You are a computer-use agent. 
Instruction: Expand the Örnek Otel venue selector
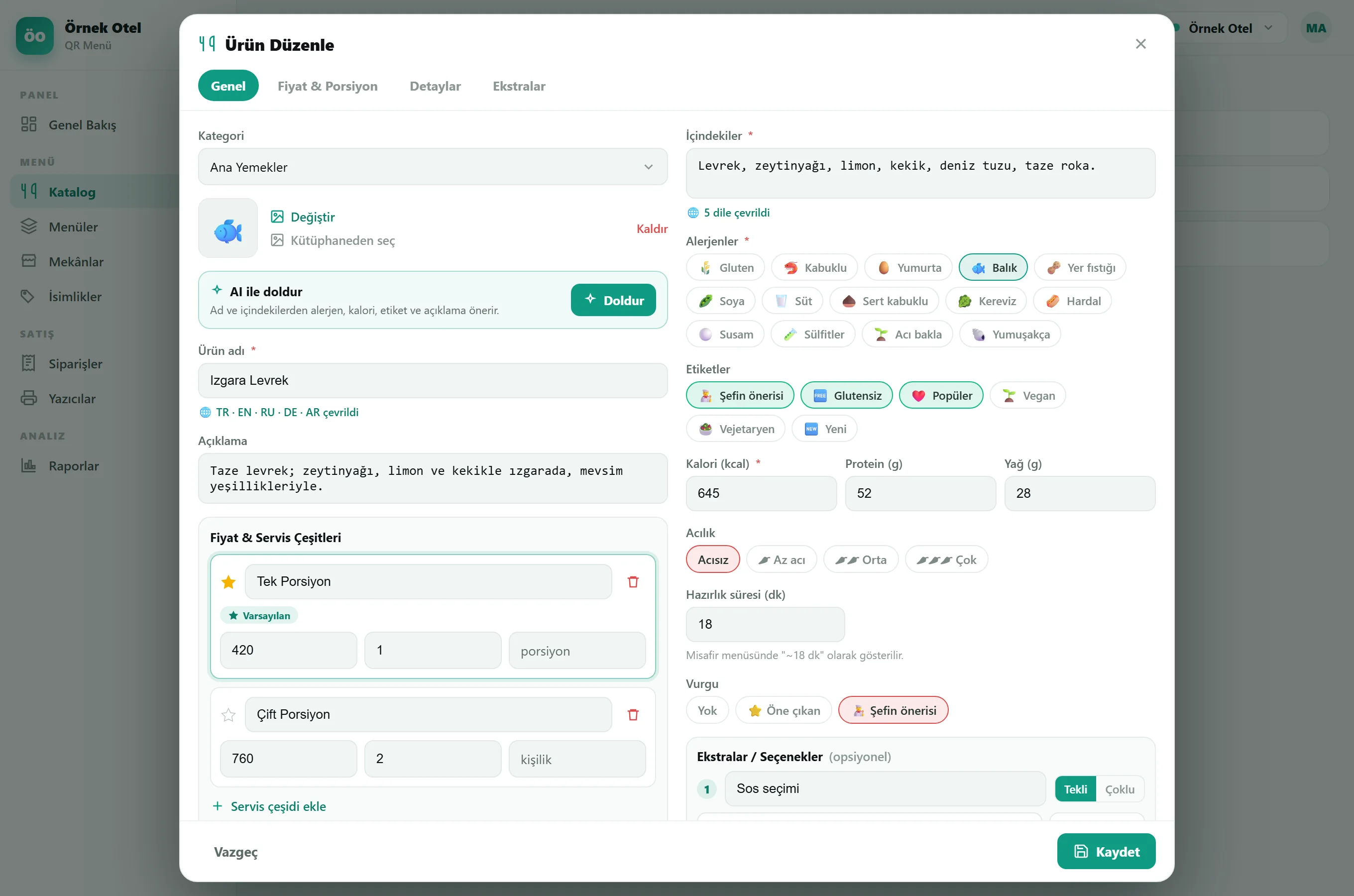click(x=1225, y=28)
